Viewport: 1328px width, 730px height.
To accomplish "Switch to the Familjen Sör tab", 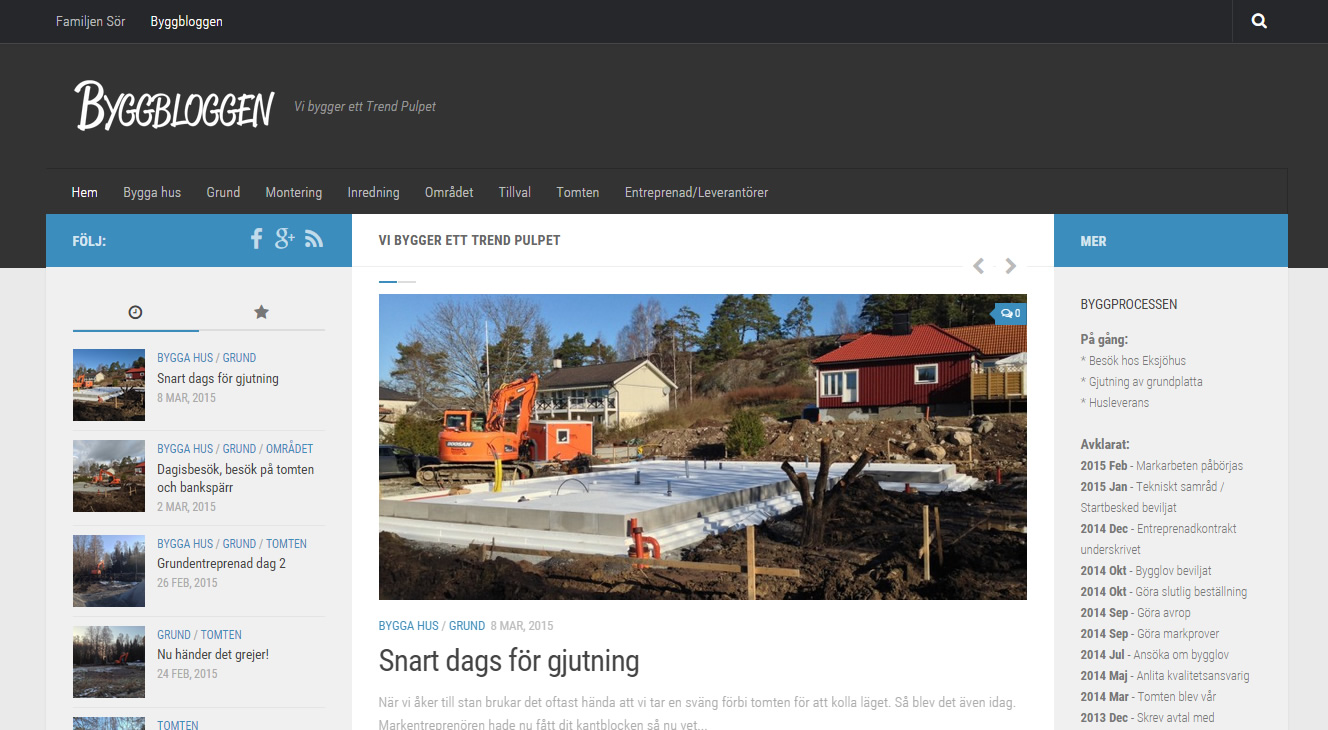I will point(91,20).
